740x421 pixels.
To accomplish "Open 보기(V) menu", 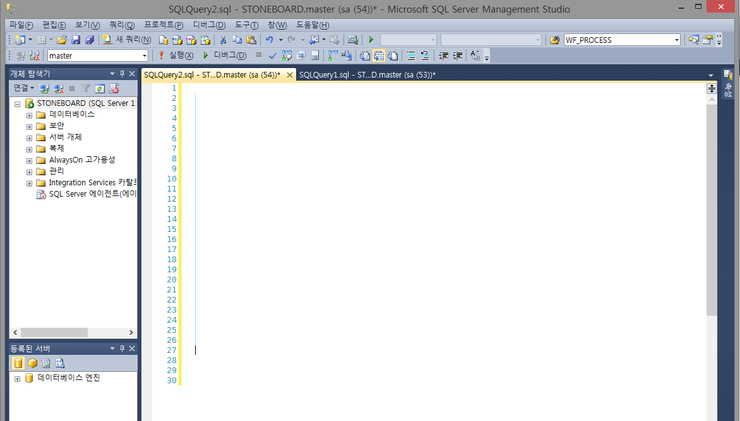I will point(87,25).
